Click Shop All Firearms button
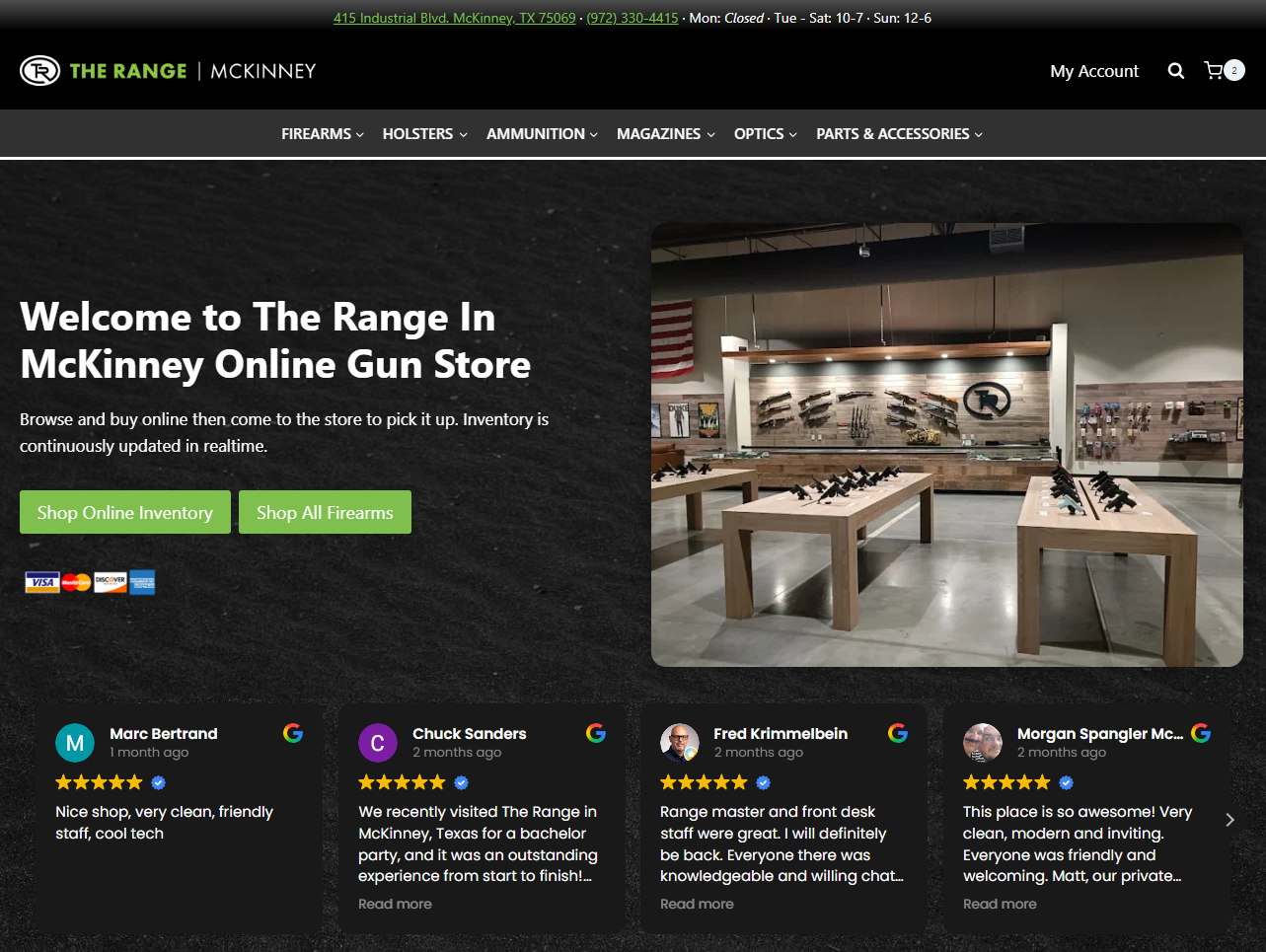 point(325,512)
